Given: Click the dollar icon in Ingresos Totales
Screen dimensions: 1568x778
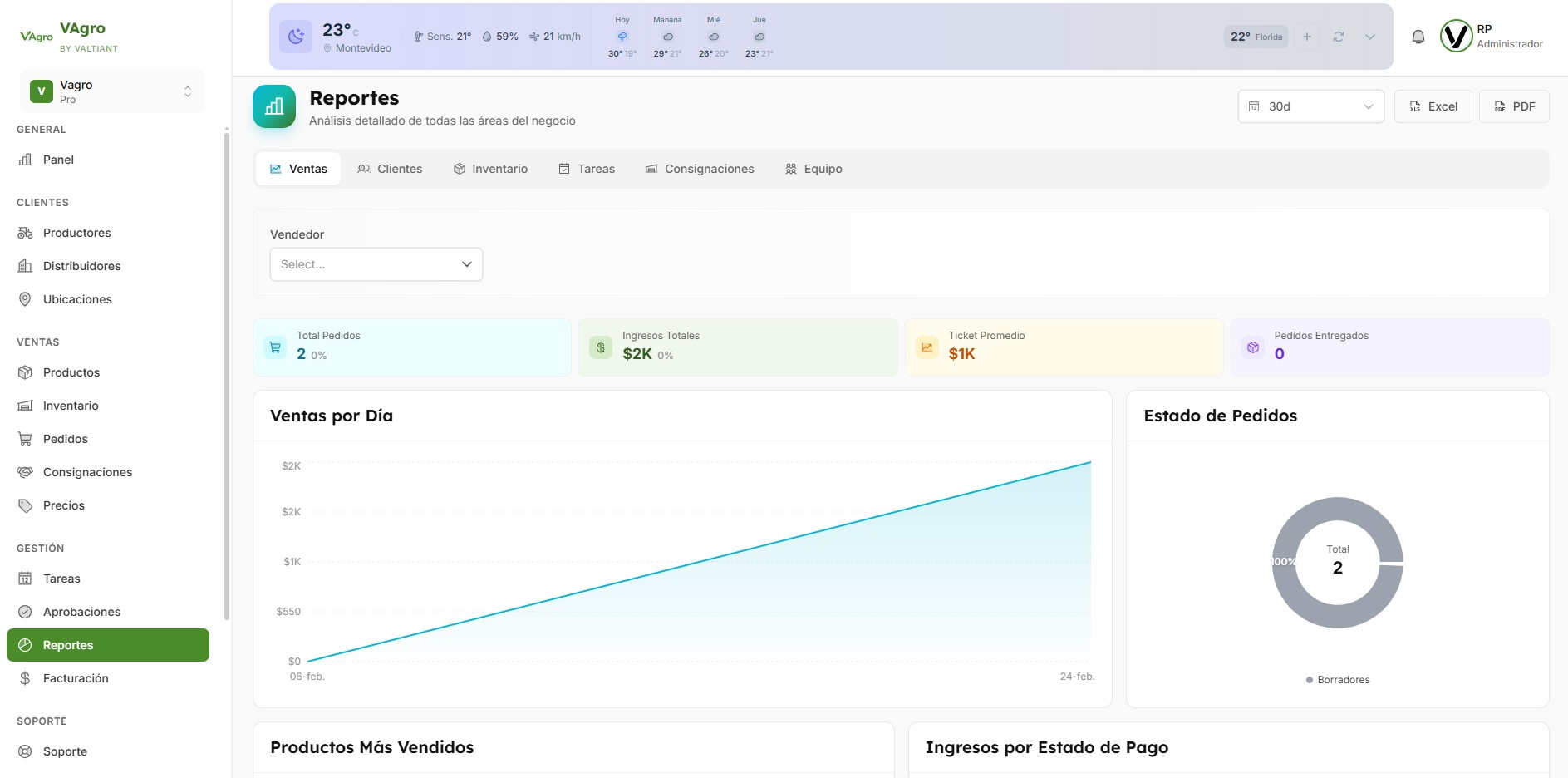Looking at the screenshot, I should [x=601, y=347].
